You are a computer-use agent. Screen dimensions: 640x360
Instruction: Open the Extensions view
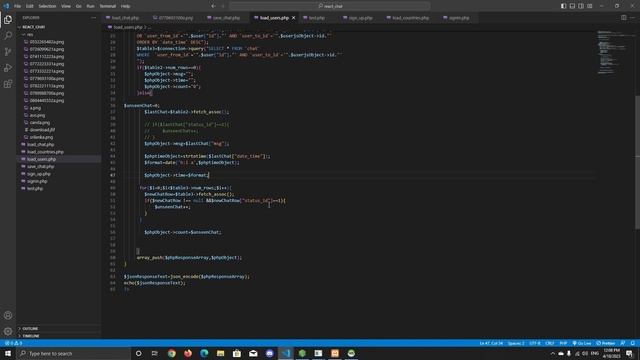click(x=8, y=84)
